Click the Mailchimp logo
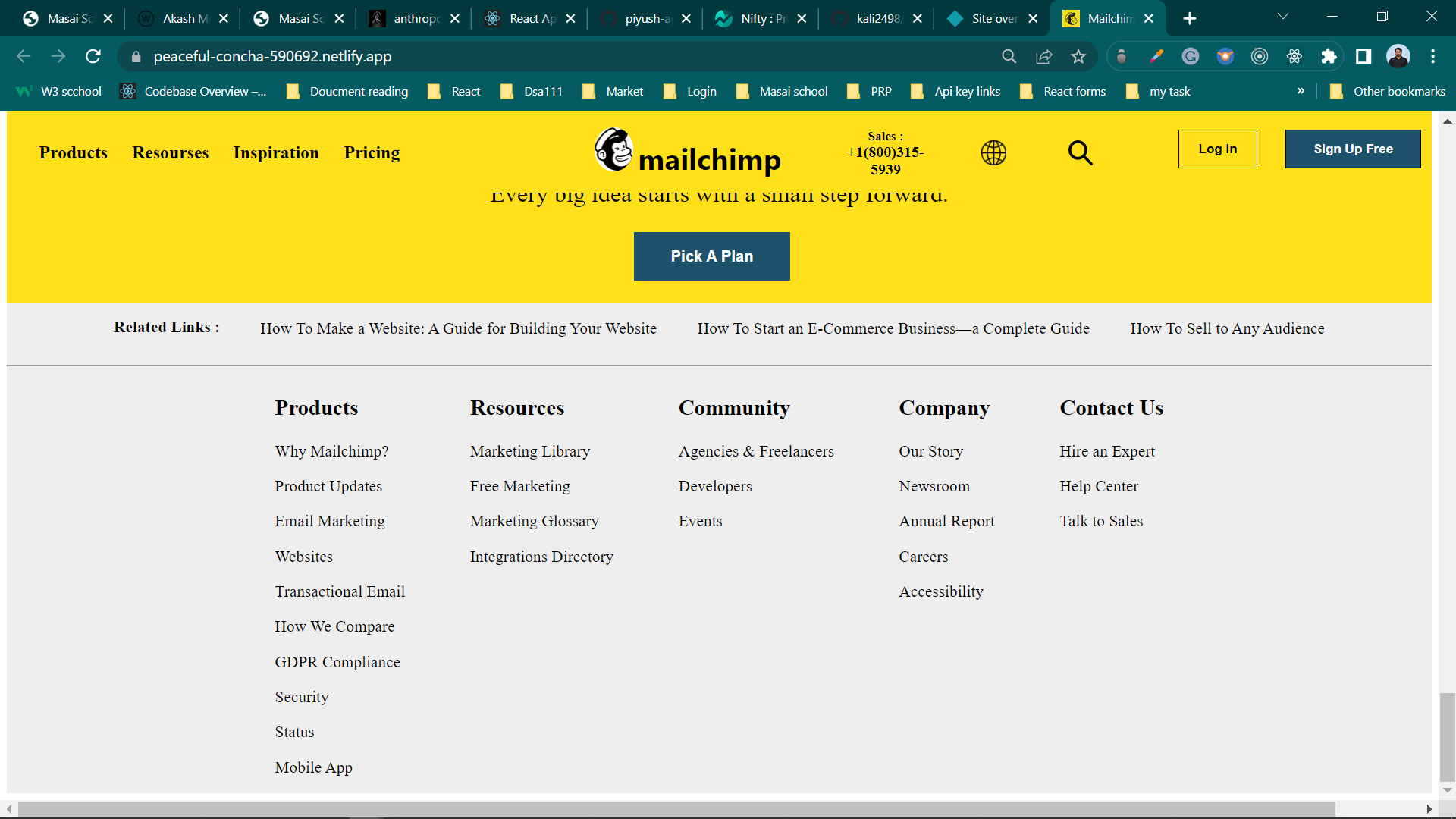The width and height of the screenshot is (1456, 819). pos(687,152)
